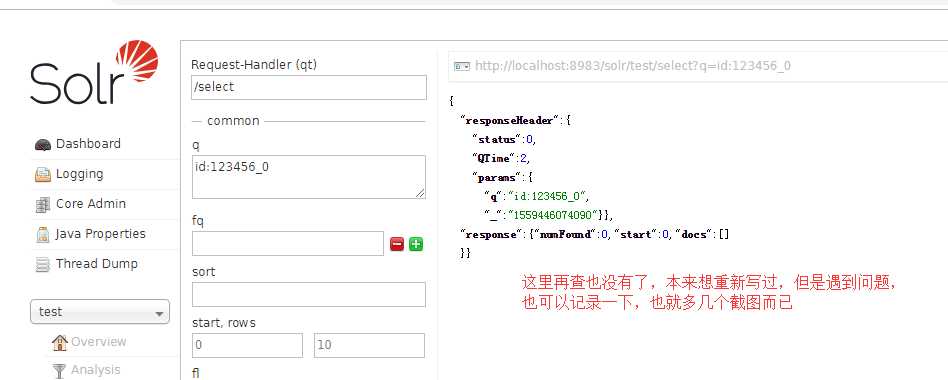This screenshot has height=380, width=948.
Task: Click the Analysis funnel icon
Action: (x=59, y=370)
